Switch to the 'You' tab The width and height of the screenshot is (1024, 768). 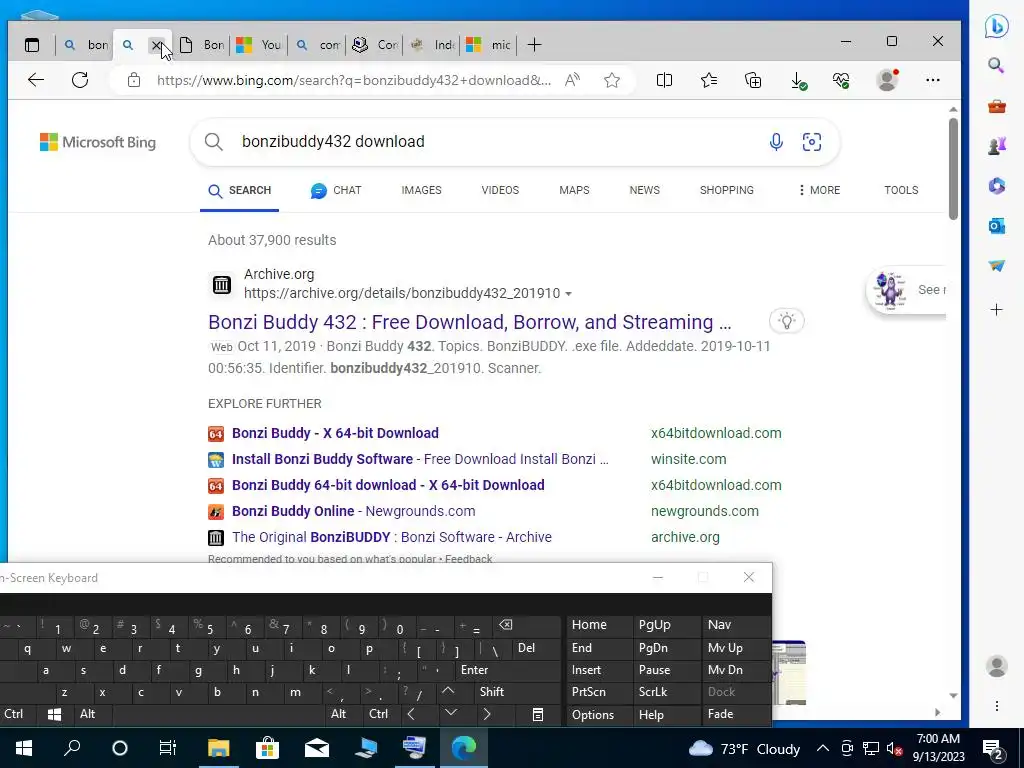(259, 45)
